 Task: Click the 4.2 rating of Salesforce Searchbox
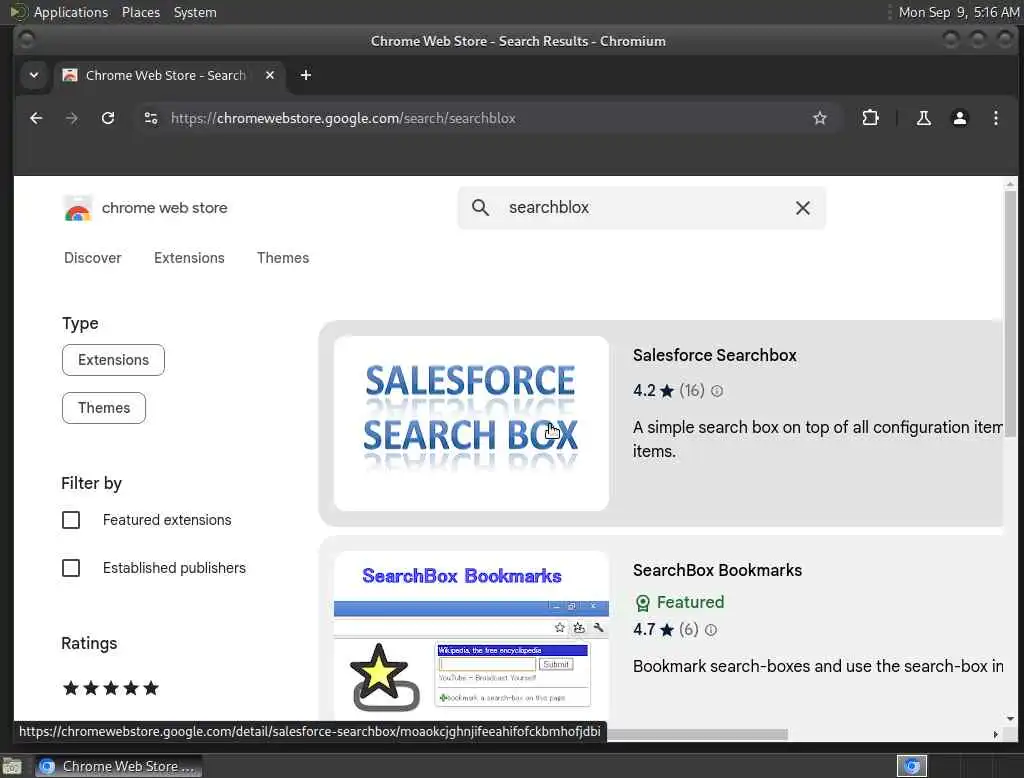point(653,391)
